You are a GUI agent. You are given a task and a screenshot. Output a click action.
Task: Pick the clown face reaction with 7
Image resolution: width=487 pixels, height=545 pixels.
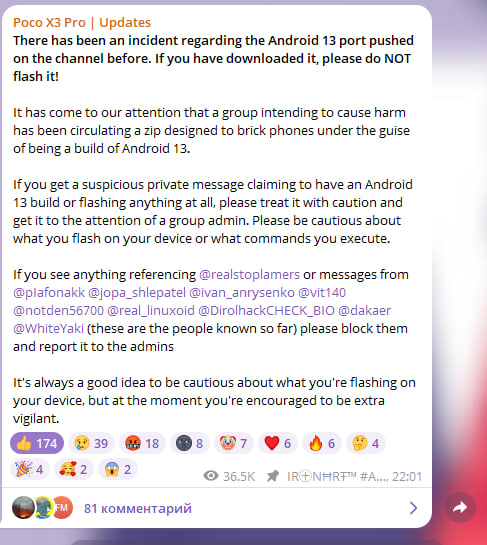point(234,443)
